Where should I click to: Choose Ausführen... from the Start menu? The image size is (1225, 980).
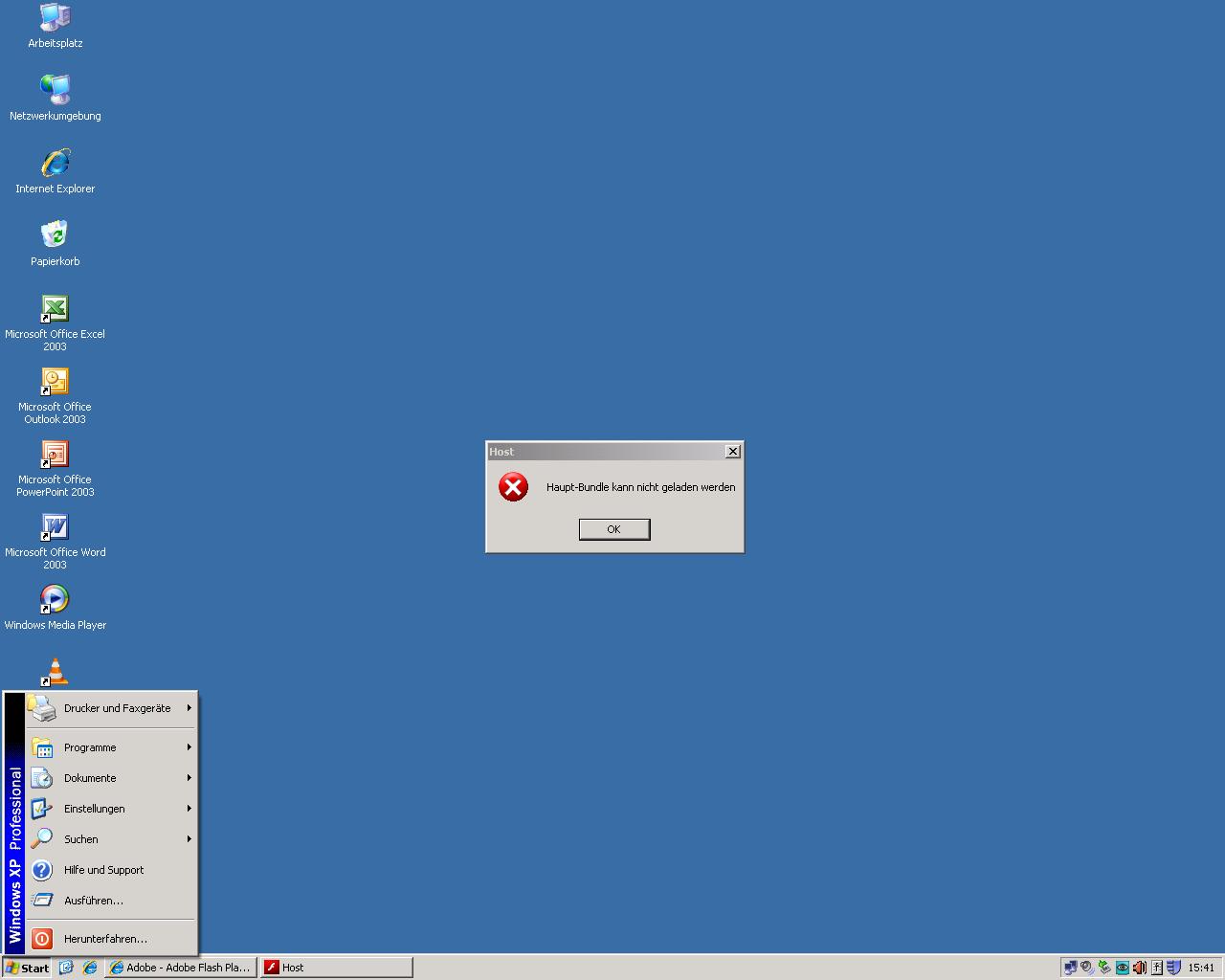click(111, 901)
